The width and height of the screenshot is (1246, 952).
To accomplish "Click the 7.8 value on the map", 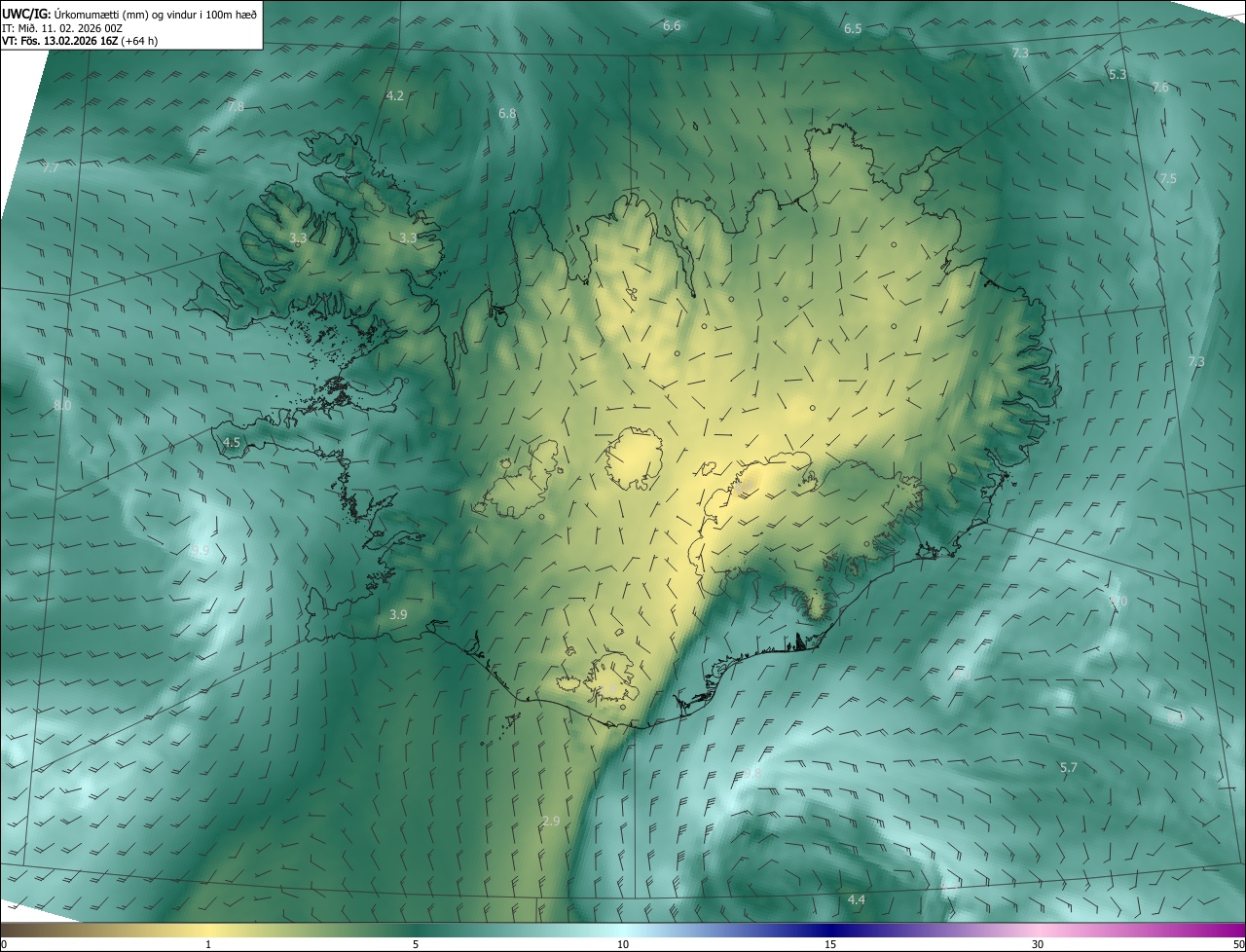I will pos(236,106).
